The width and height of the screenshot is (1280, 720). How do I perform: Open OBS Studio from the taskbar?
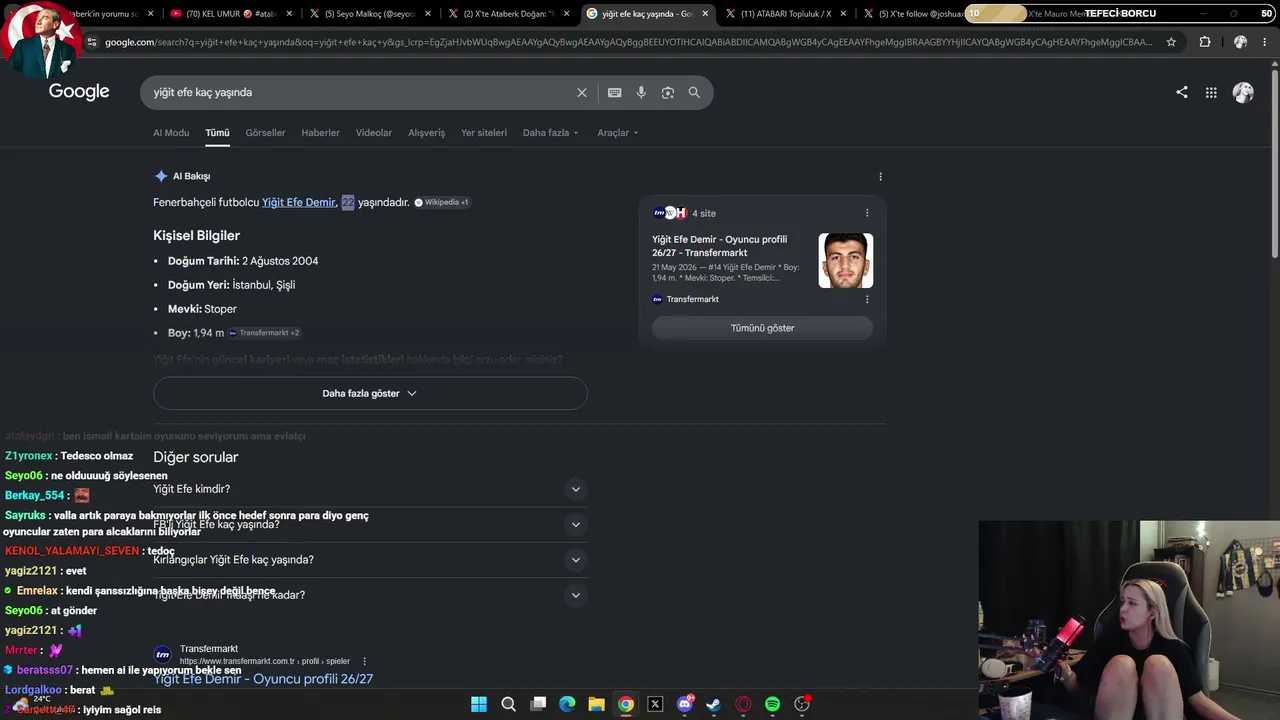coord(802,704)
